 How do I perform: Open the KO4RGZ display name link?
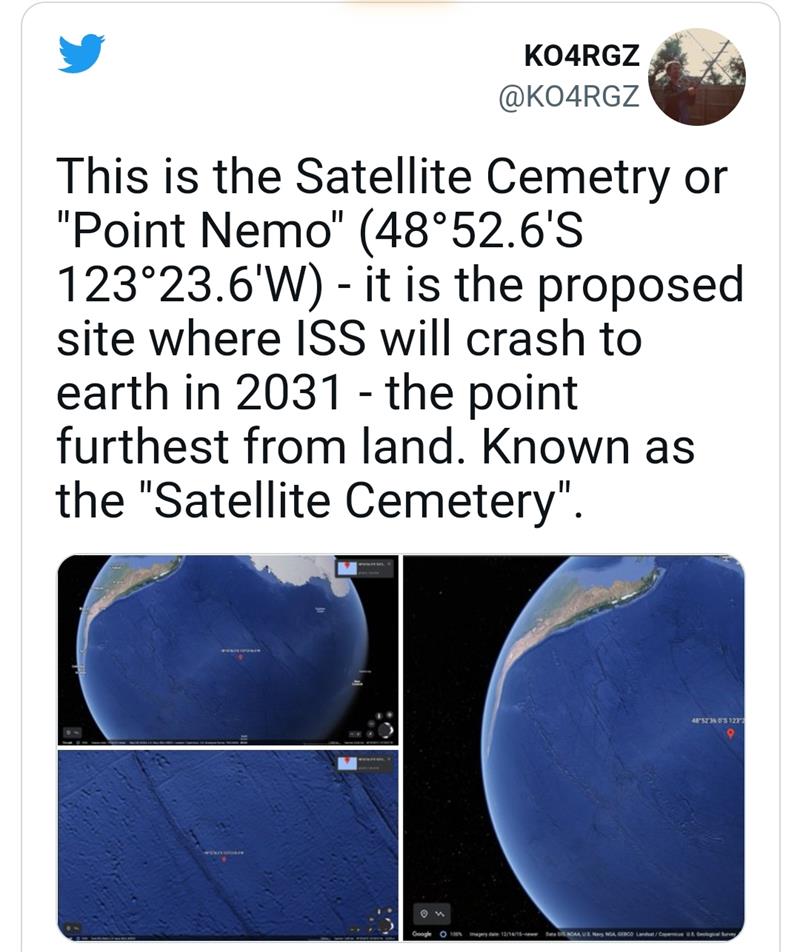point(581,56)
